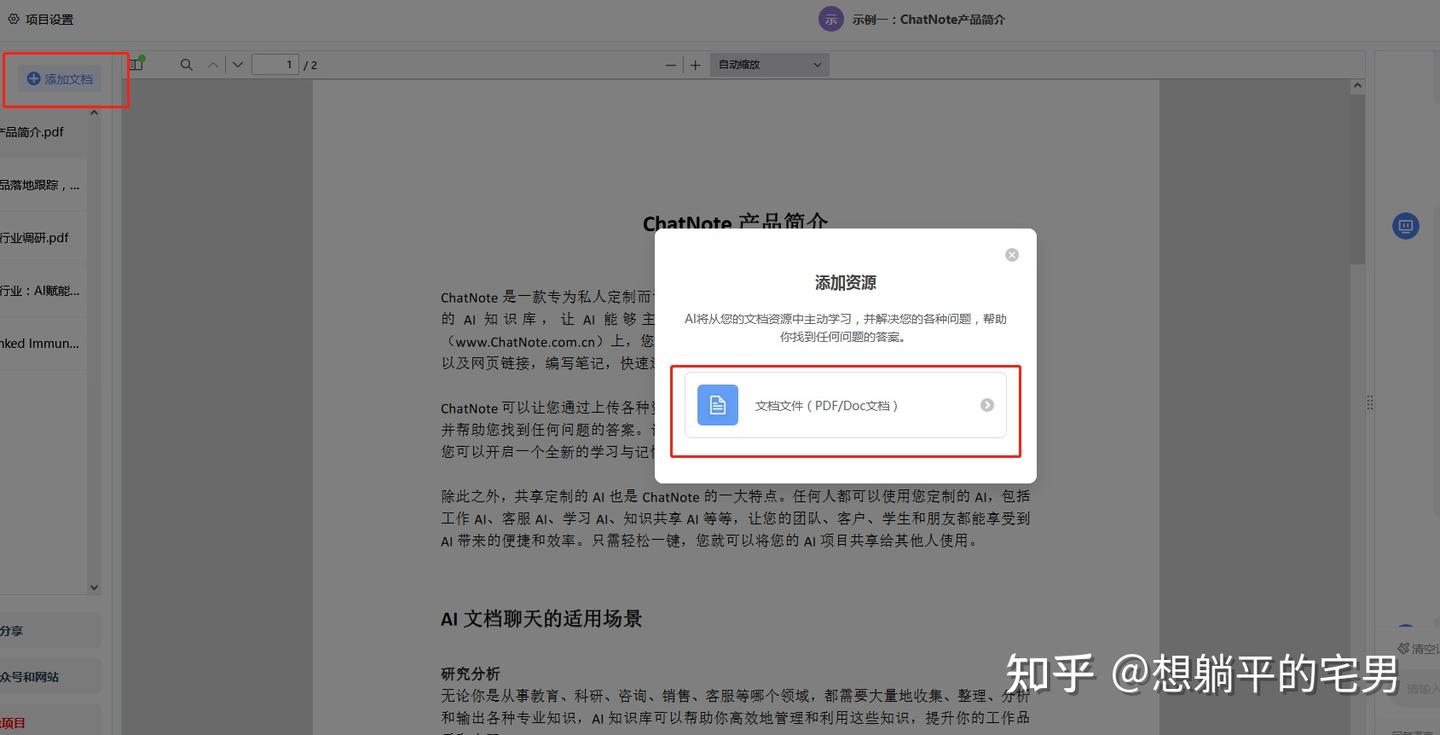Zoom out using the minus icon
This screenshot has height=735, width=1440.
coord(671,64)
